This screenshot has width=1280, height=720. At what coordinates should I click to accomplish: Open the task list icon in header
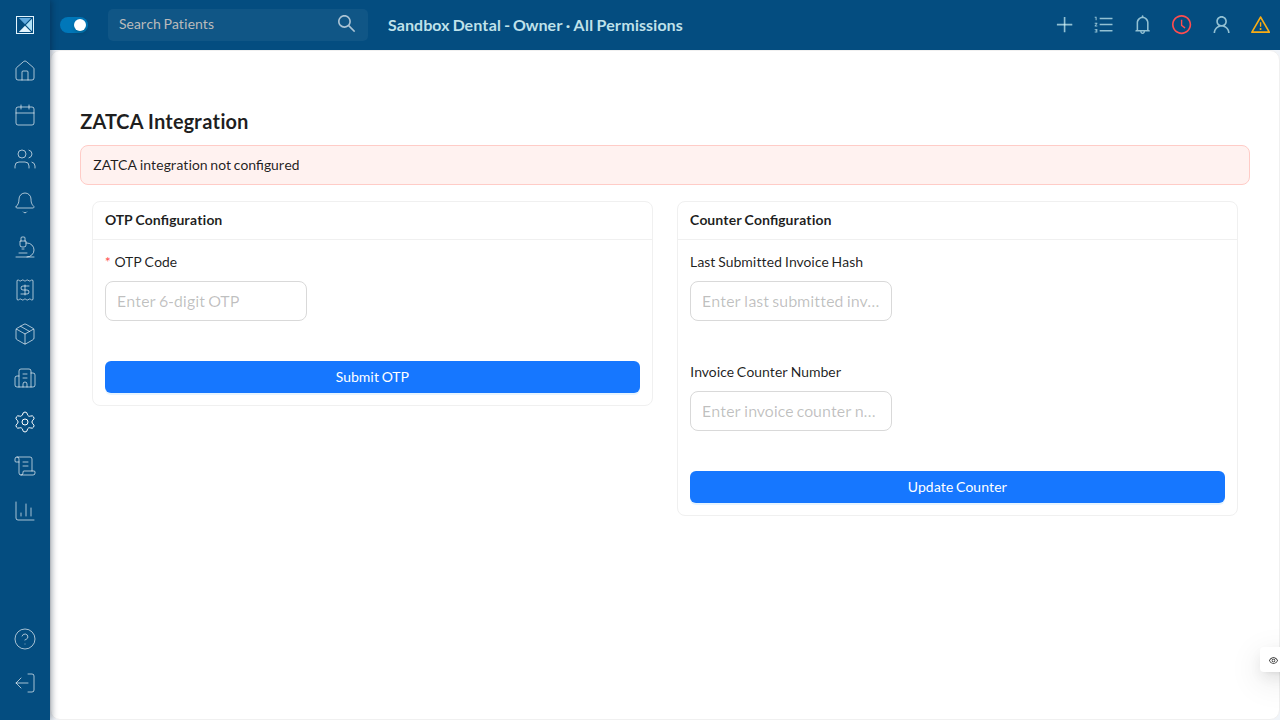pos(1104,25)
